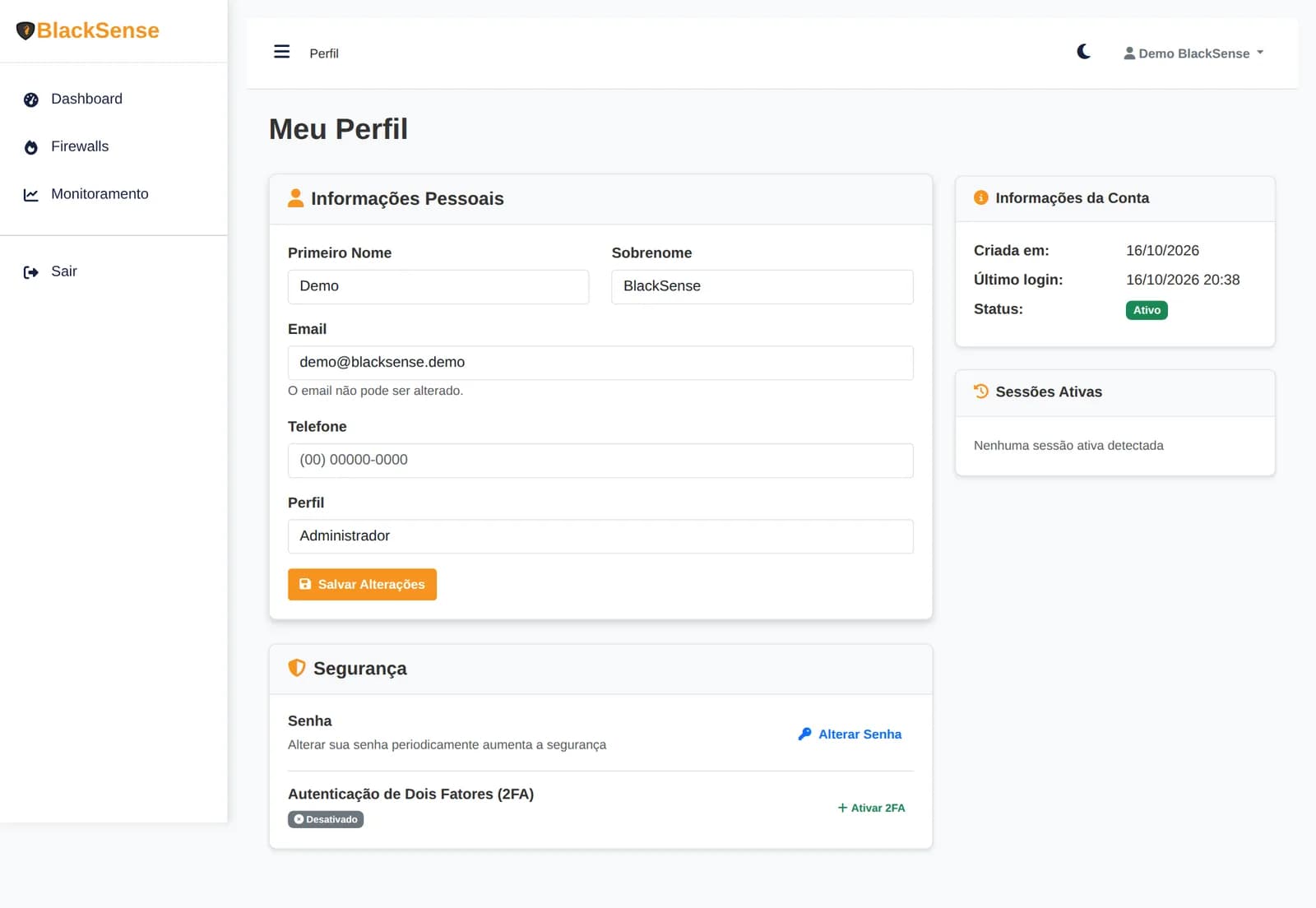Click Salvar Alterações button
The width and height of the screenshot is (1316, 908).
click(362, 584)
